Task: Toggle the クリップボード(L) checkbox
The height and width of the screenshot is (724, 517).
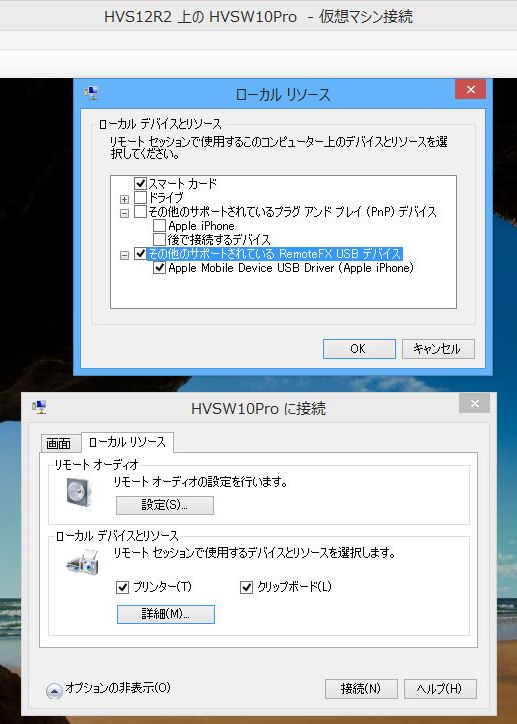Action: pos(246,587)
